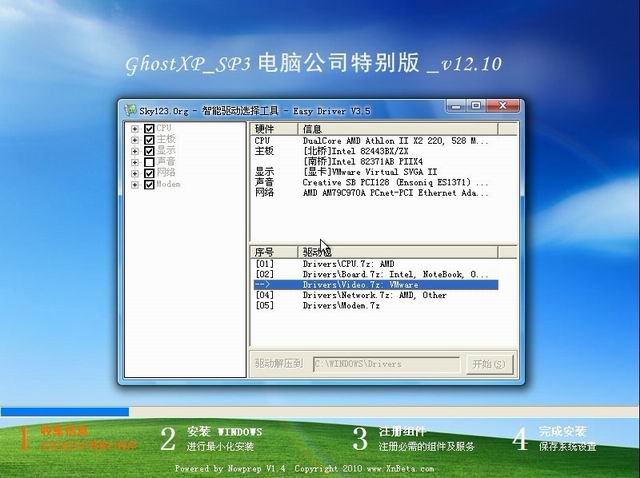
Task: Select the VMware Virtual SVGA II row
Action: (x=376, y=172)
